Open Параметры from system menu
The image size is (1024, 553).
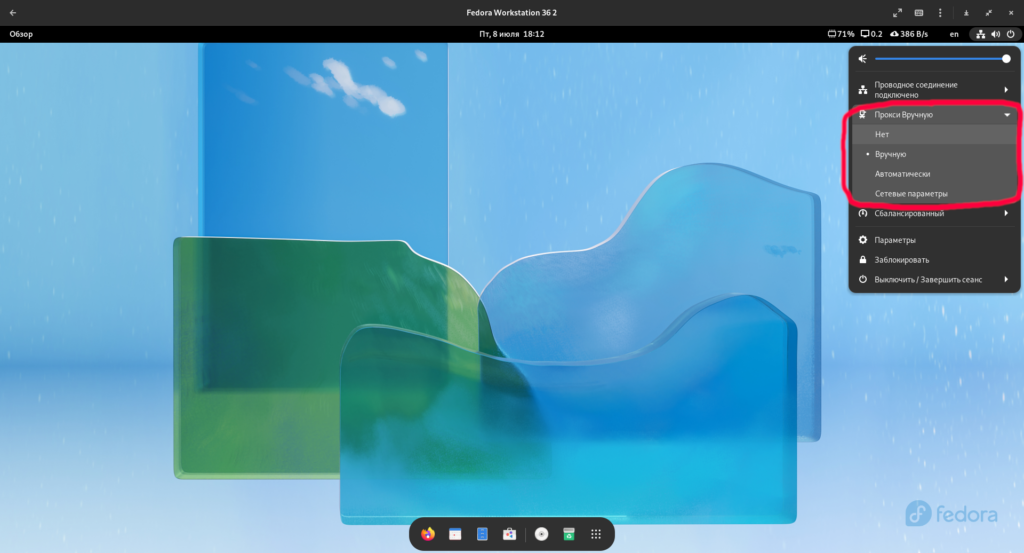(894, 240)
